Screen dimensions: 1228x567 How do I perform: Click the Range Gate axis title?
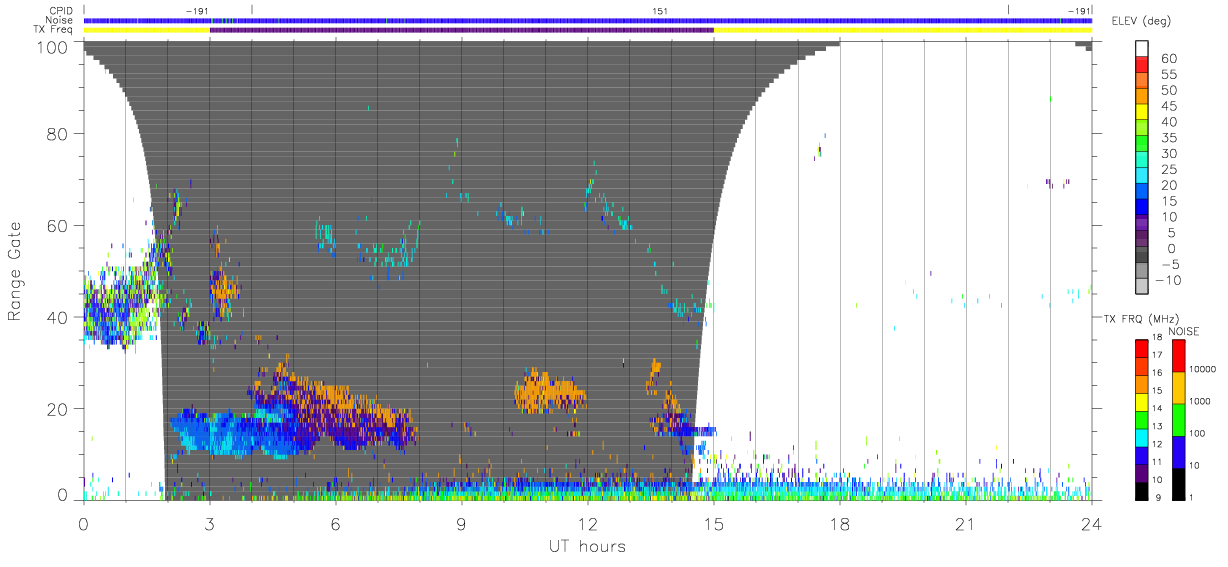(x=15, y=271)
